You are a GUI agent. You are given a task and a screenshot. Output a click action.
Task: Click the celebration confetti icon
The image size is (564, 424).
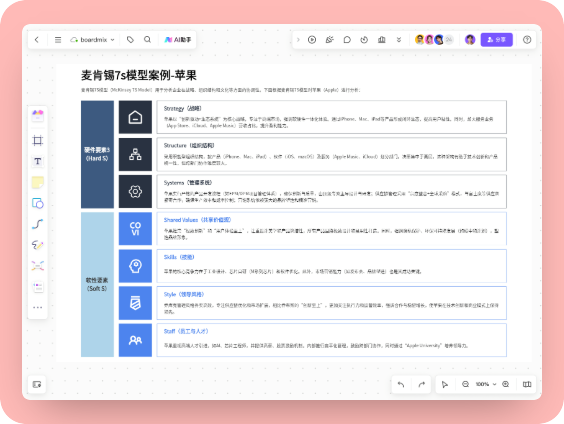click(x=329, y=40)
